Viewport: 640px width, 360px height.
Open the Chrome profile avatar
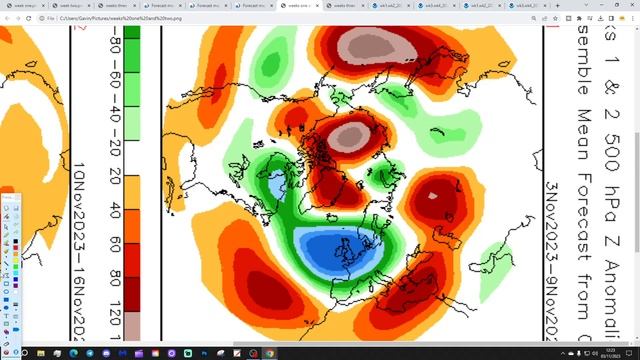point(622,18)
